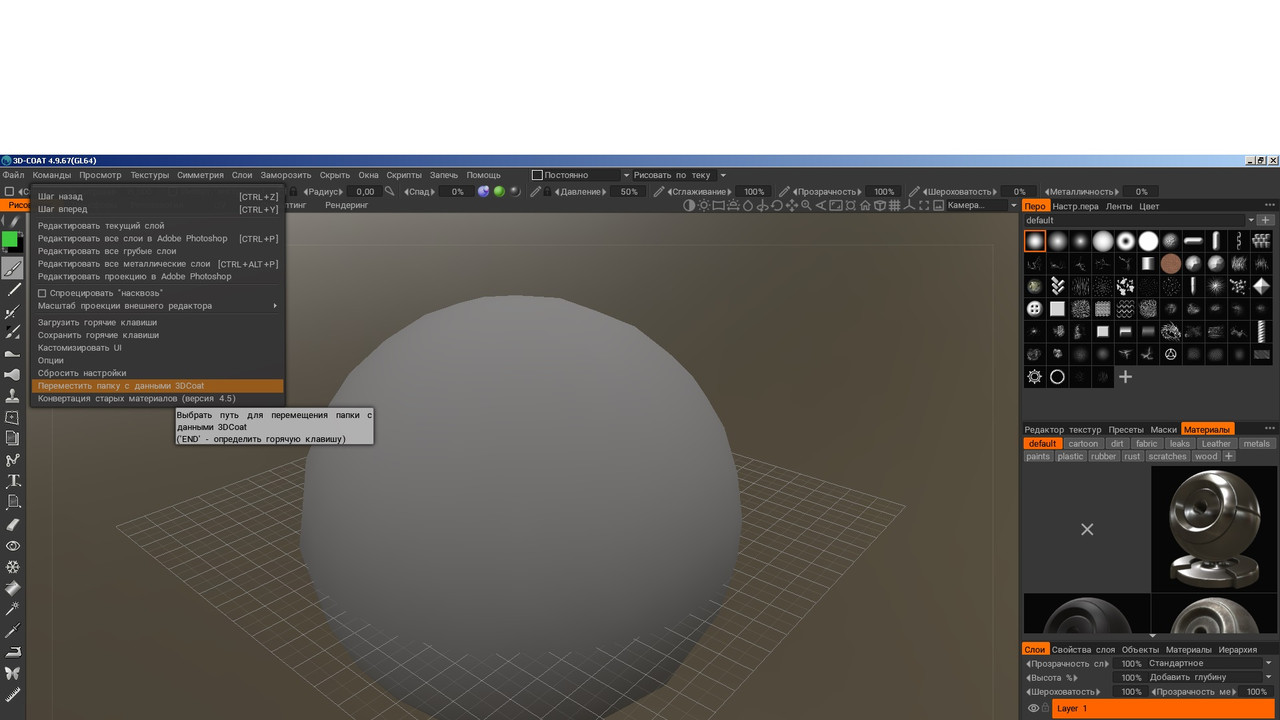This screenshot has height=720, width=1280.
Task: Add new material folder with plus button
Action: point(1229,456)
